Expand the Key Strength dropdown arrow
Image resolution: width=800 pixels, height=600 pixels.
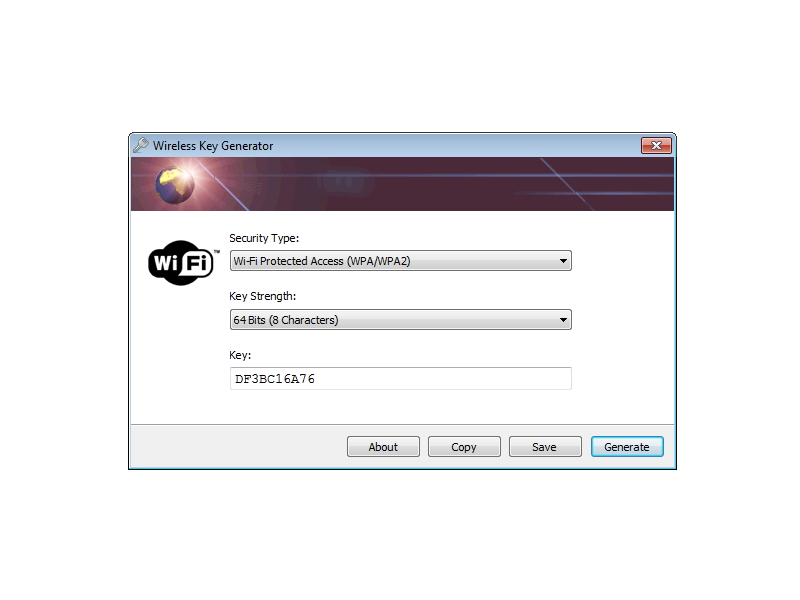[563, 320]
